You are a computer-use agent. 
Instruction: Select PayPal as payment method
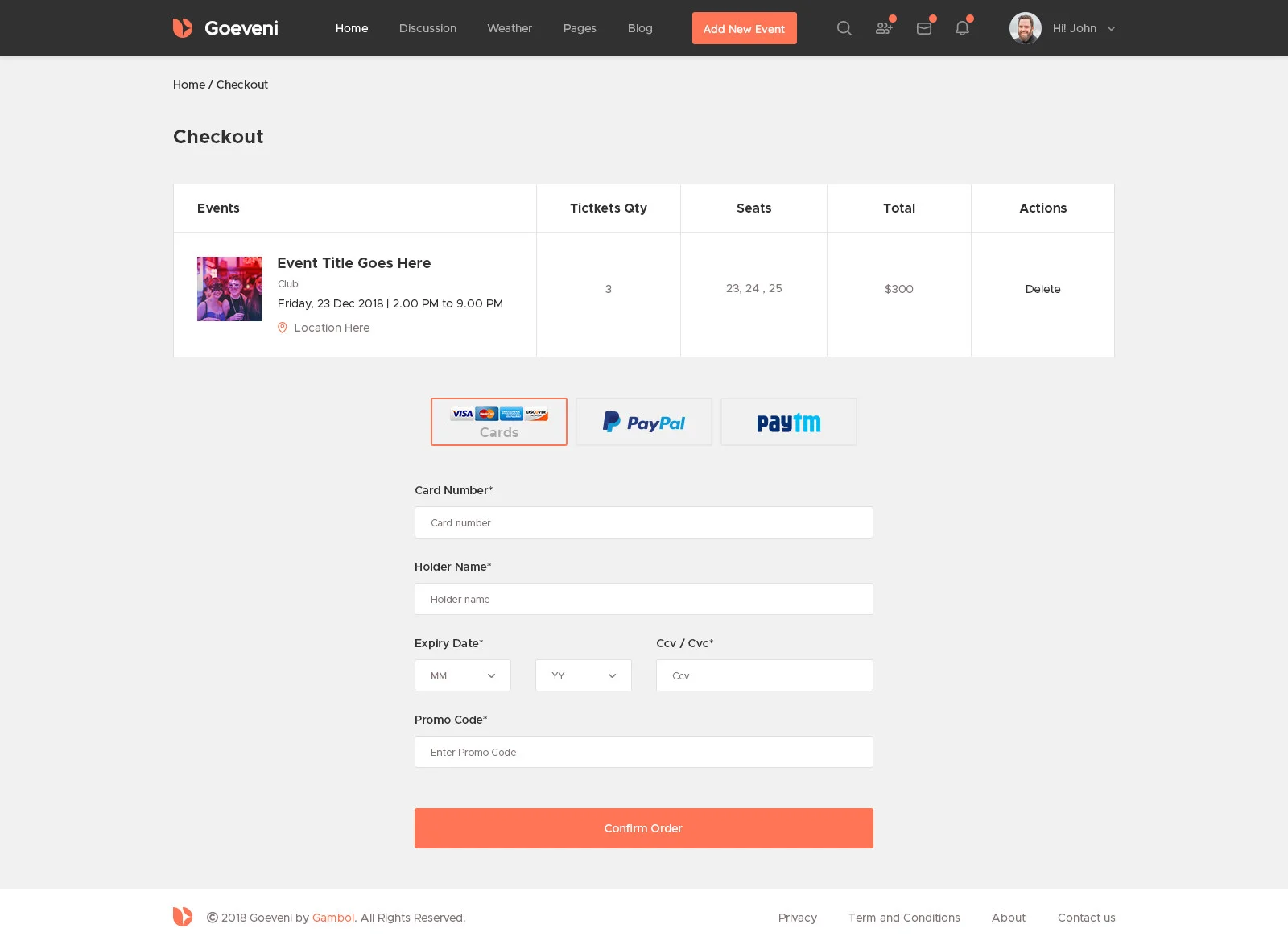pyautogui.click(x=644, y=422)
